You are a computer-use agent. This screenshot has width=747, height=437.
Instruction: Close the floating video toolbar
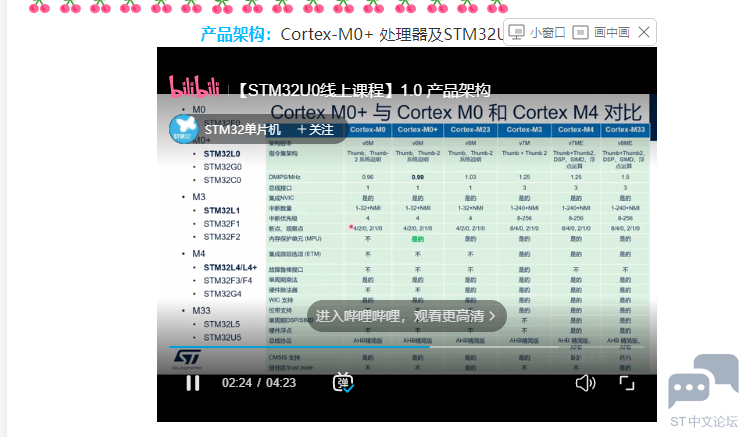tap(644, 32)
